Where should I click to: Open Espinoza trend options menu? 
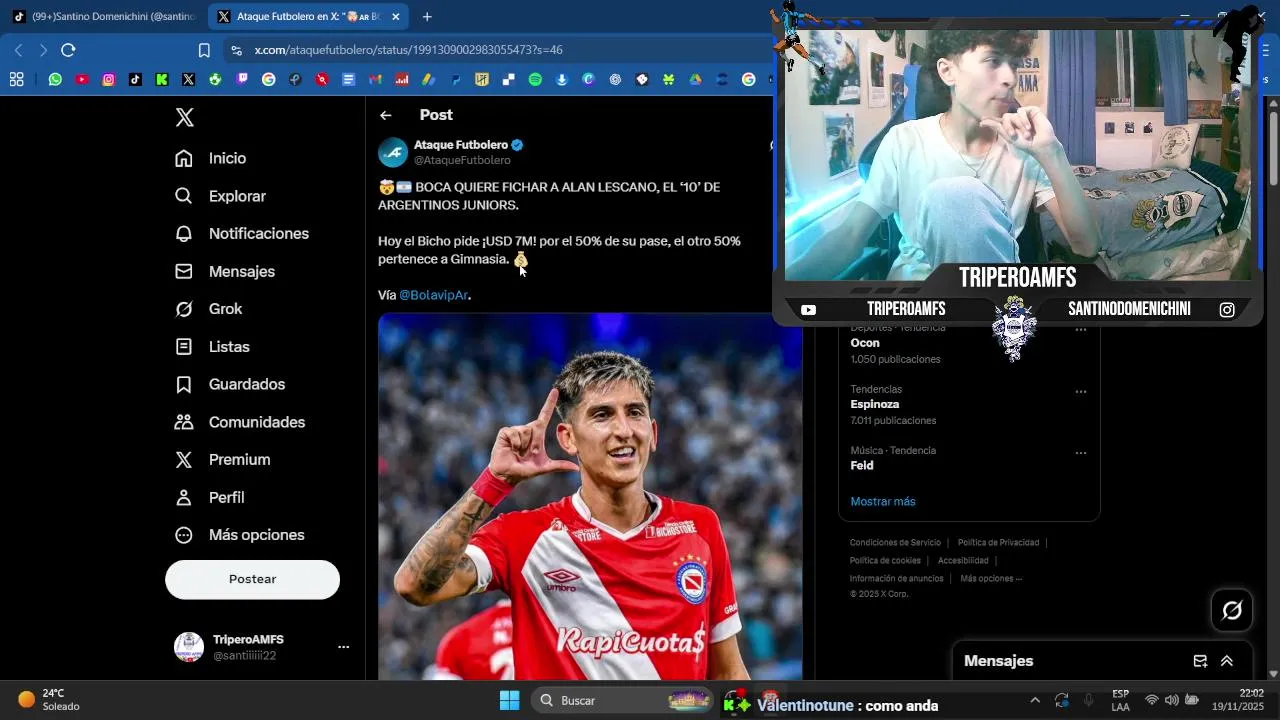[x=1080, y=392]
